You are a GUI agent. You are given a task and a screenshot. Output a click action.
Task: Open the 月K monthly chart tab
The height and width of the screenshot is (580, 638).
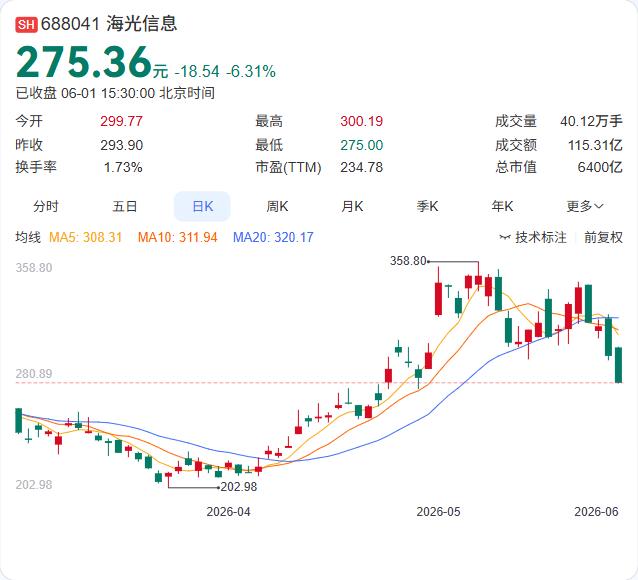click(352, 206)
